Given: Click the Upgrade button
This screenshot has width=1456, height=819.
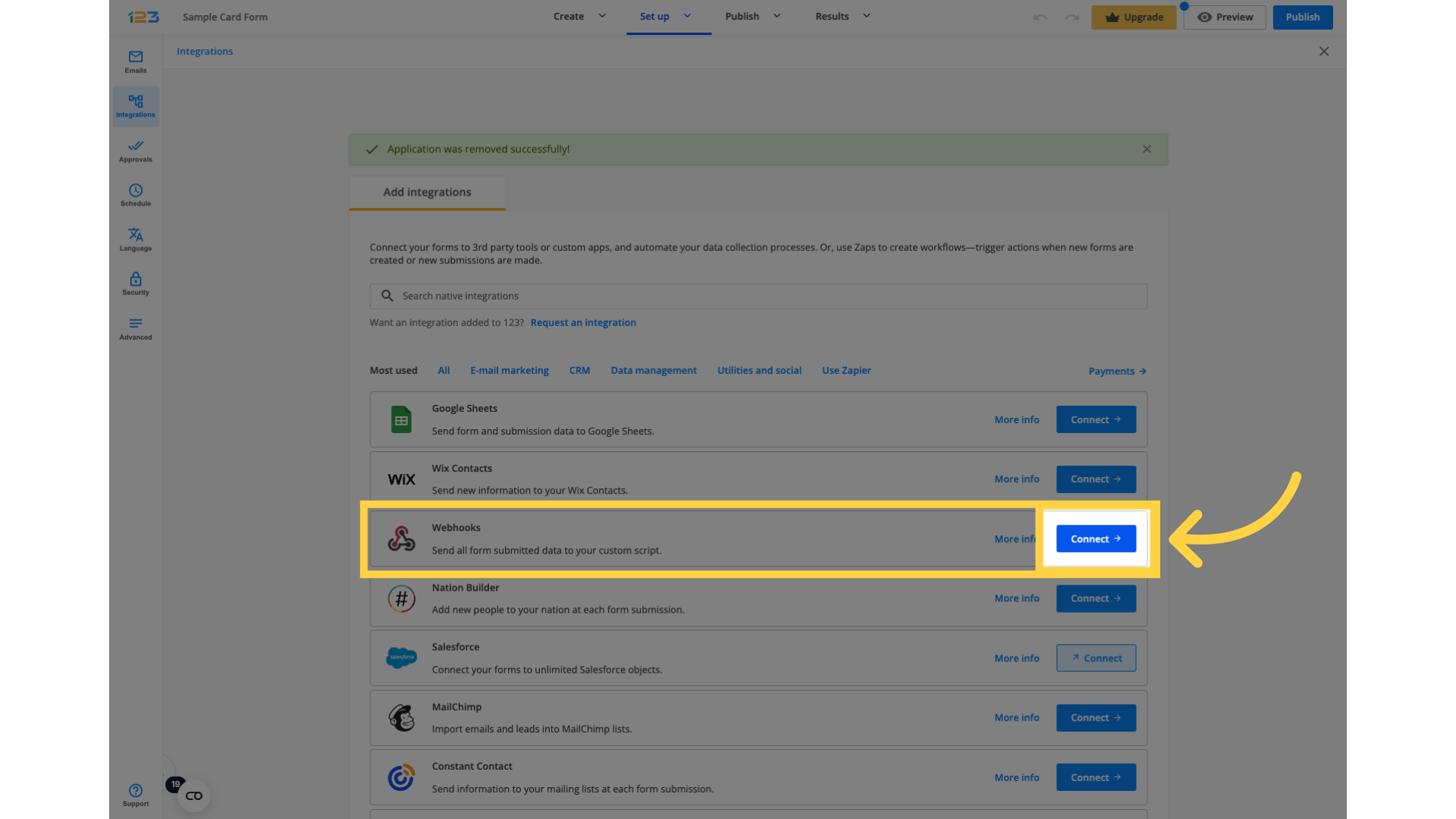Looking at the screenshot, I should [x=1134, y=17].
